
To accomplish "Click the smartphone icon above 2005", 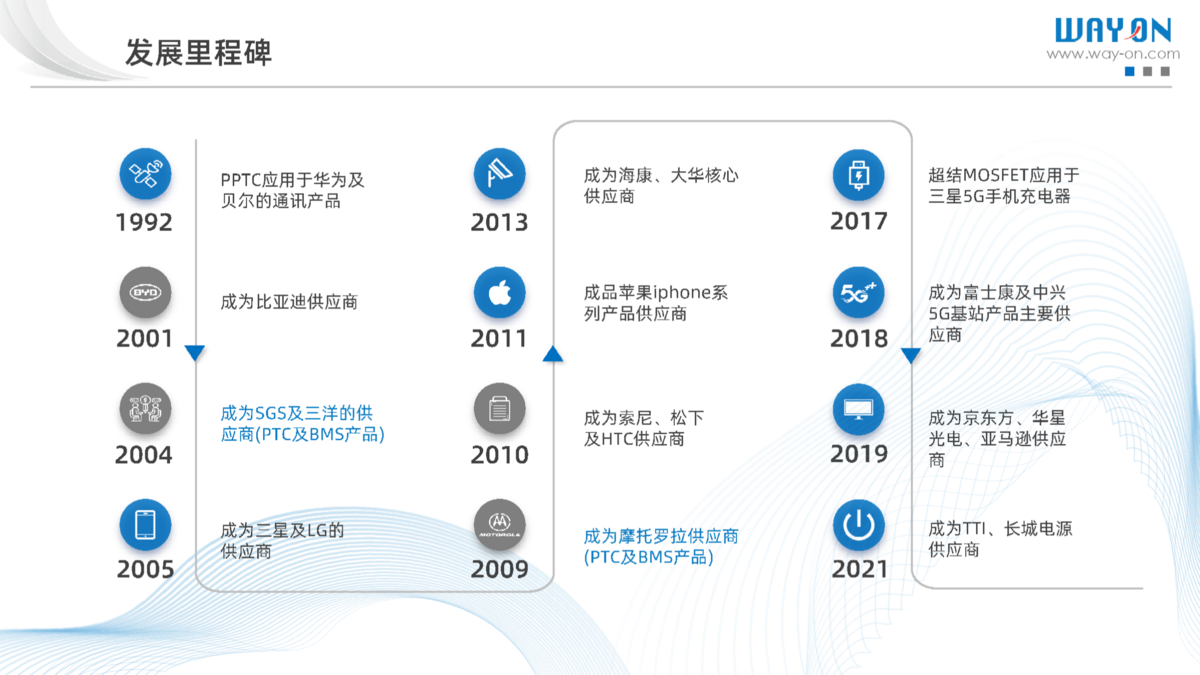I will (145, 526).
